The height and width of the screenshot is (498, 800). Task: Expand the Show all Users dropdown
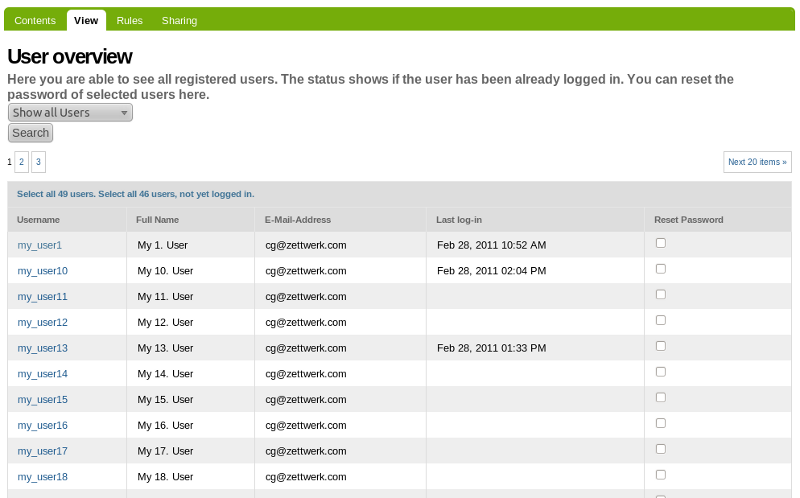point(70,112)
